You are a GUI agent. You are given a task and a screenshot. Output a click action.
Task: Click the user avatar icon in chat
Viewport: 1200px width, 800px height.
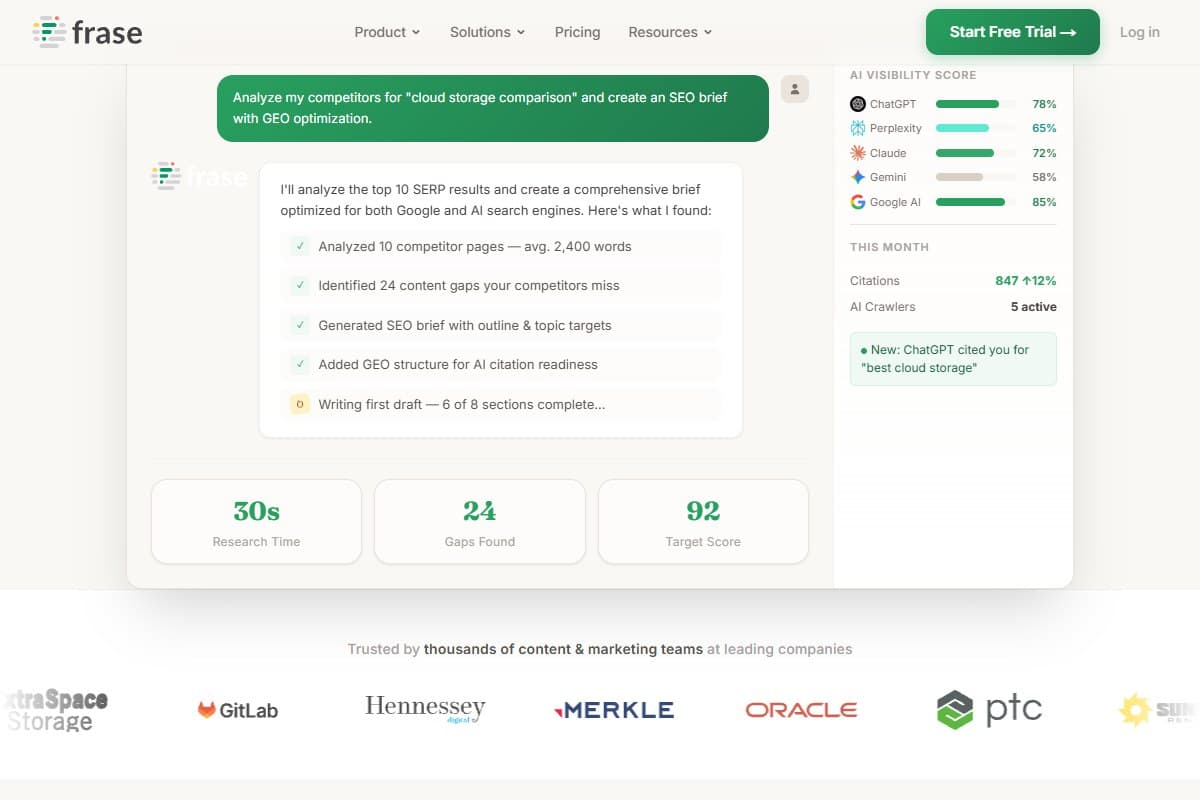click(795, 89)
